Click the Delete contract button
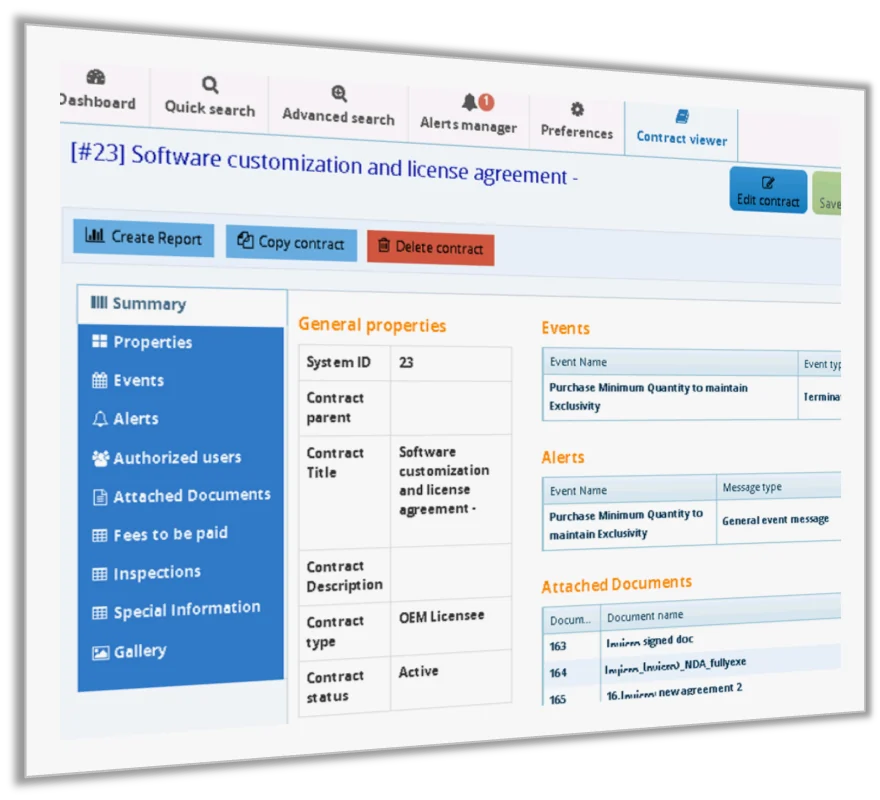880x800 pixels. [x=431, y=248]
